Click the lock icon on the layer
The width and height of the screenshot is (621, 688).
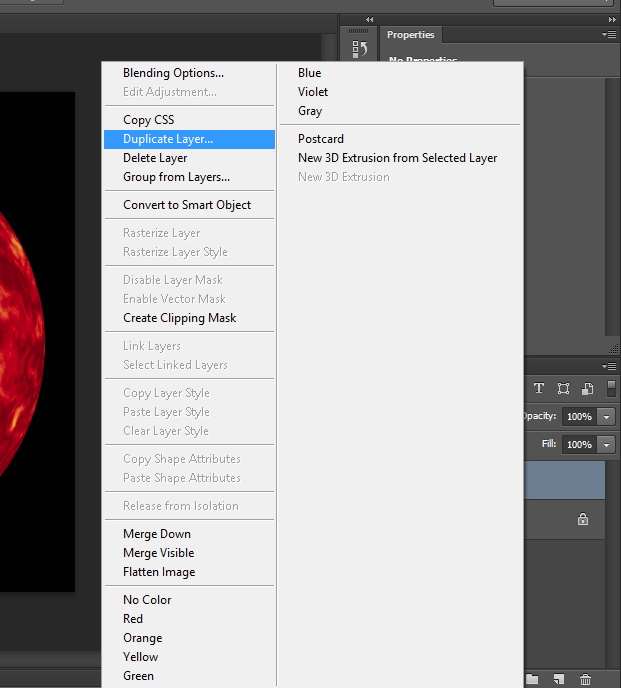coord(583,519)
